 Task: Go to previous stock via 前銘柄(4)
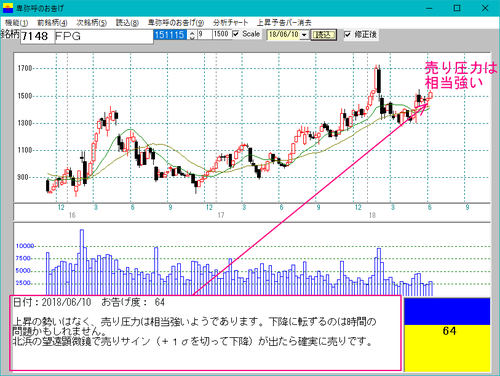tap(52, 23)
